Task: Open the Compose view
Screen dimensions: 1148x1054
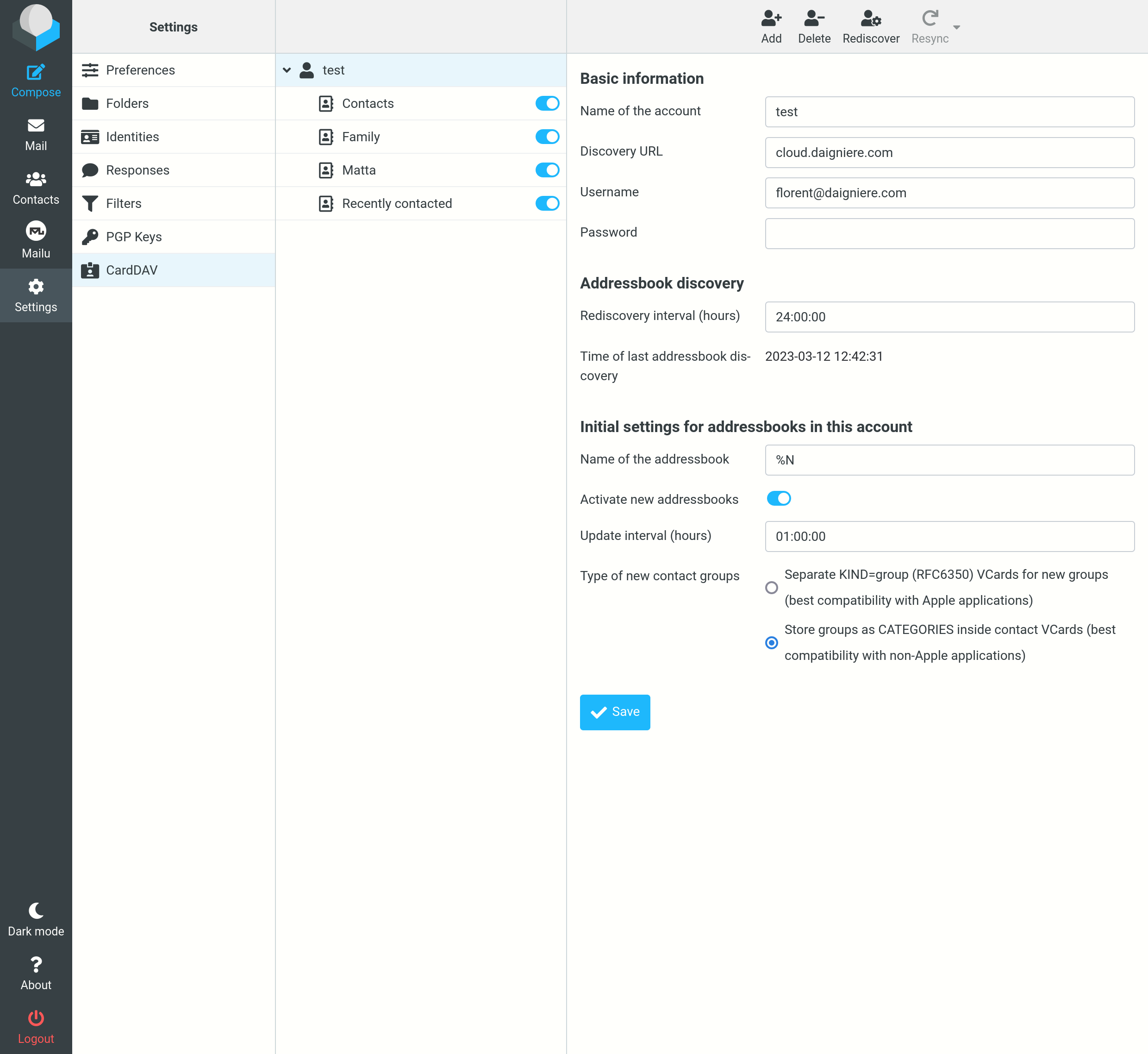Action: (x=36, y=80)
